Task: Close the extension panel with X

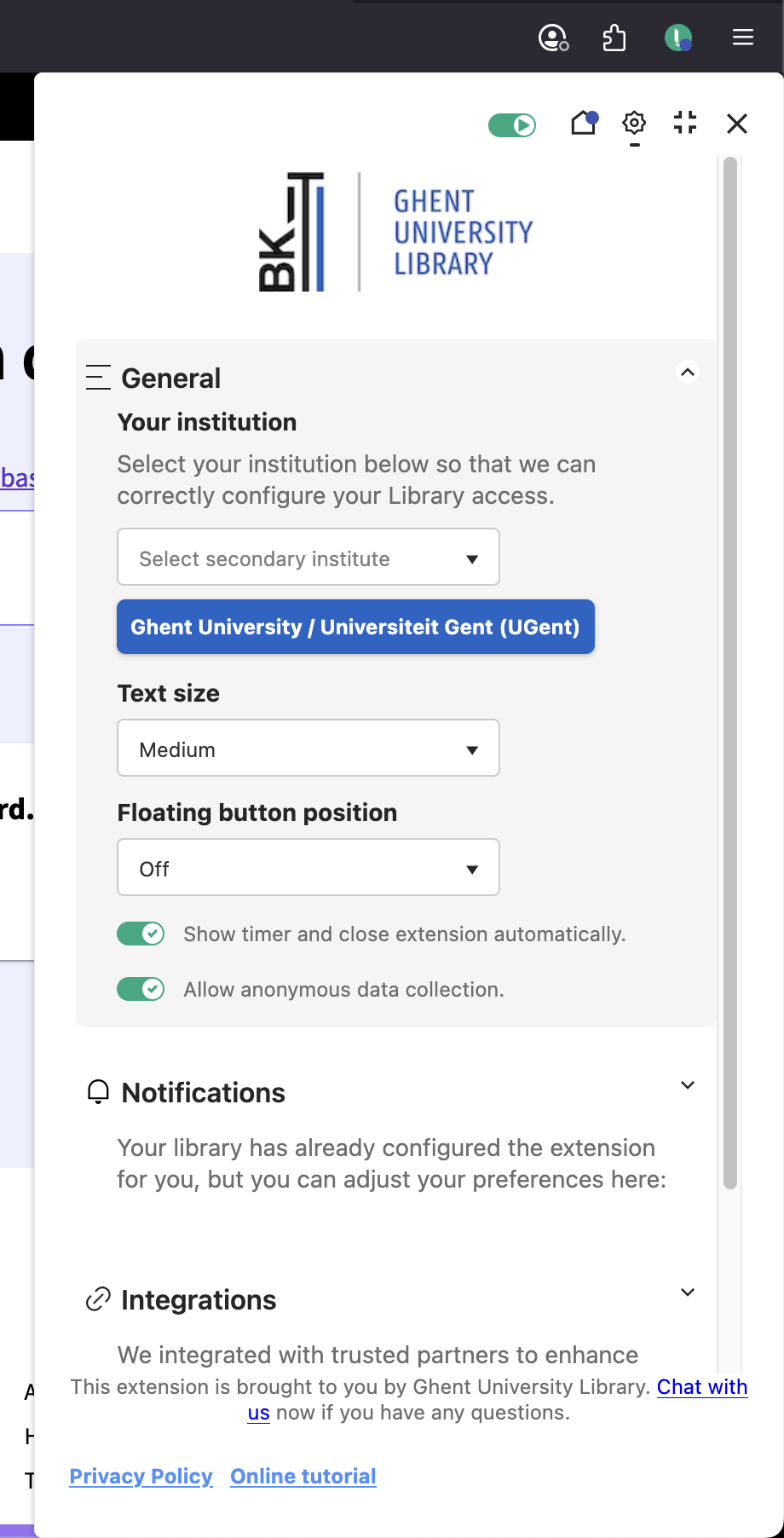Action: coord(737,124)
